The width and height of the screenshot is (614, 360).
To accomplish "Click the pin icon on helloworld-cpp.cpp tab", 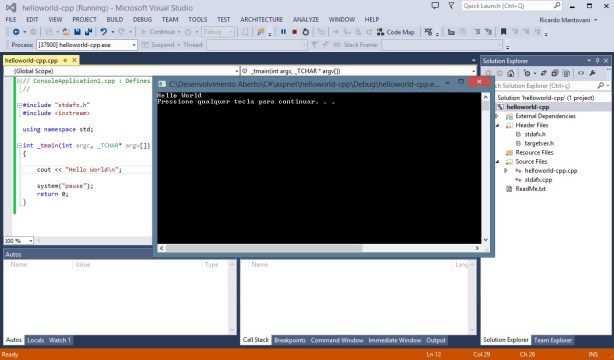I will point(65,60).
